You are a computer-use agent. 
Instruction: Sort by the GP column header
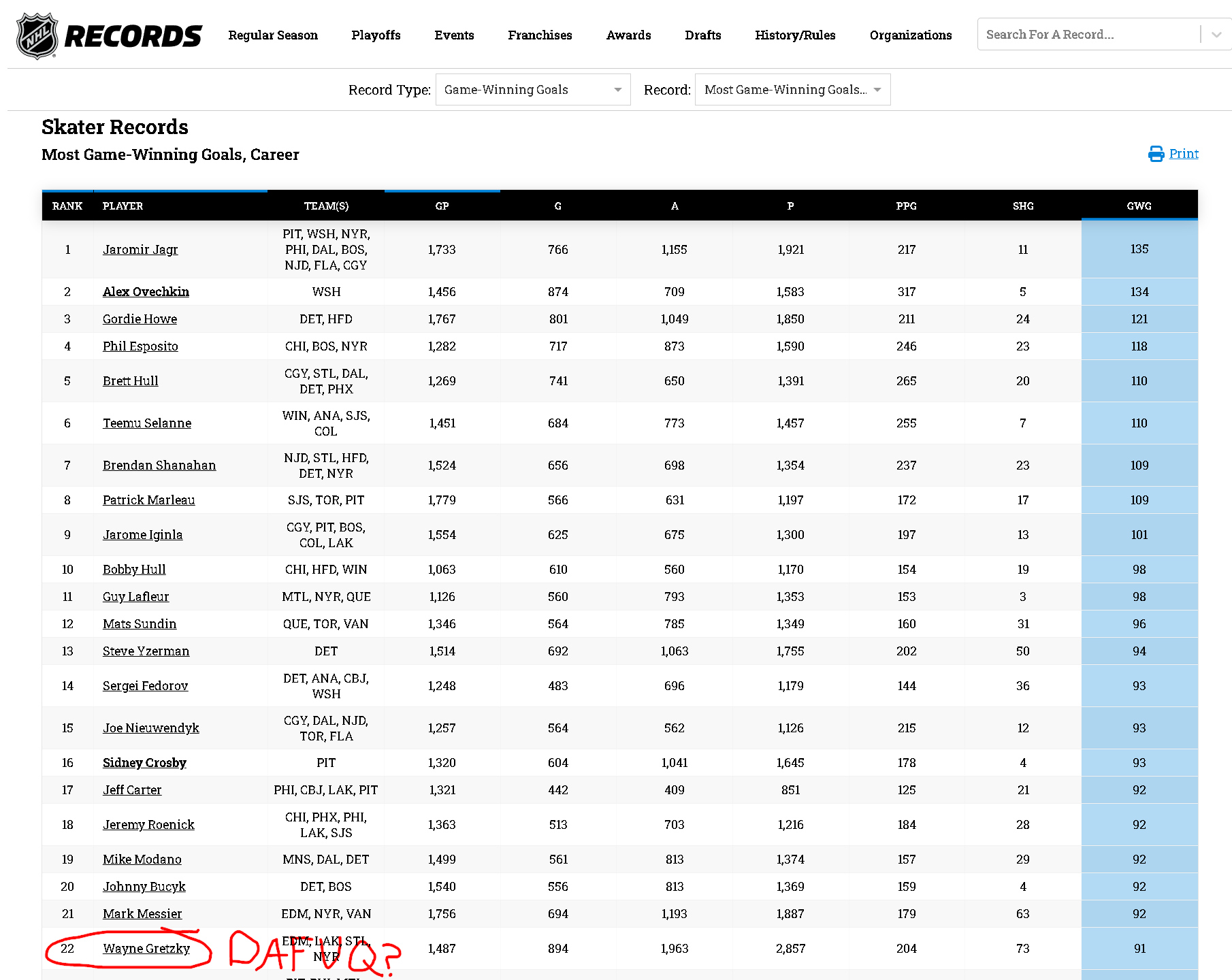442,206
